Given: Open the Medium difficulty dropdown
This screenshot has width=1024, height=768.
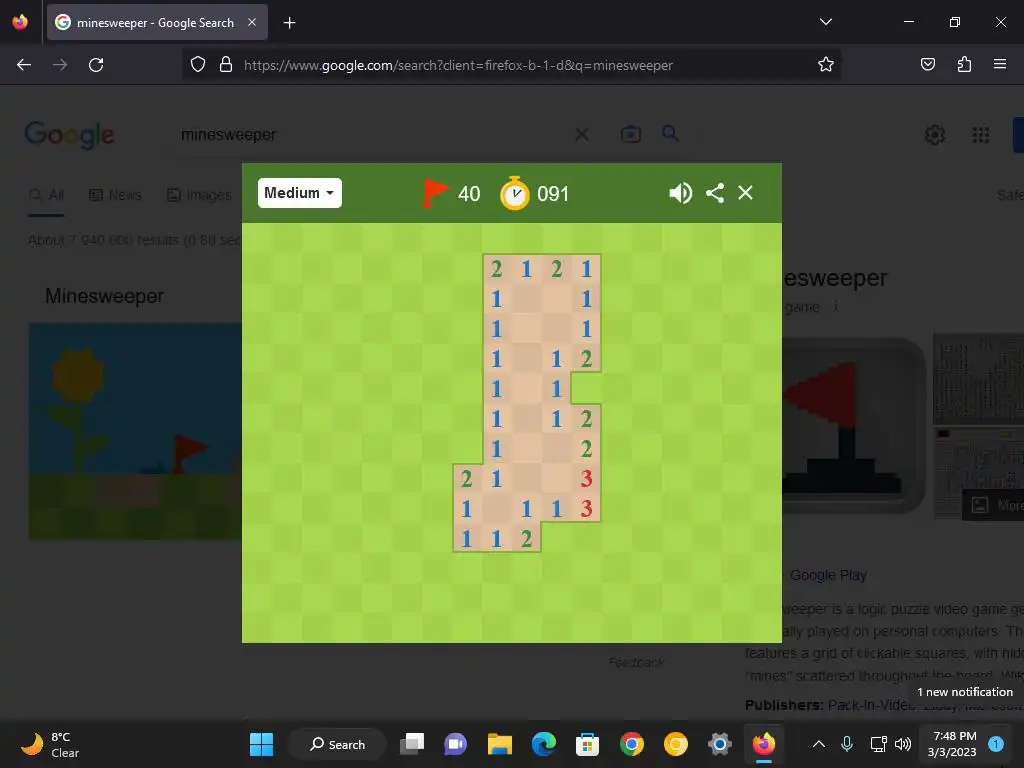Looking at the screenshot, I should [x=299, y=193].
